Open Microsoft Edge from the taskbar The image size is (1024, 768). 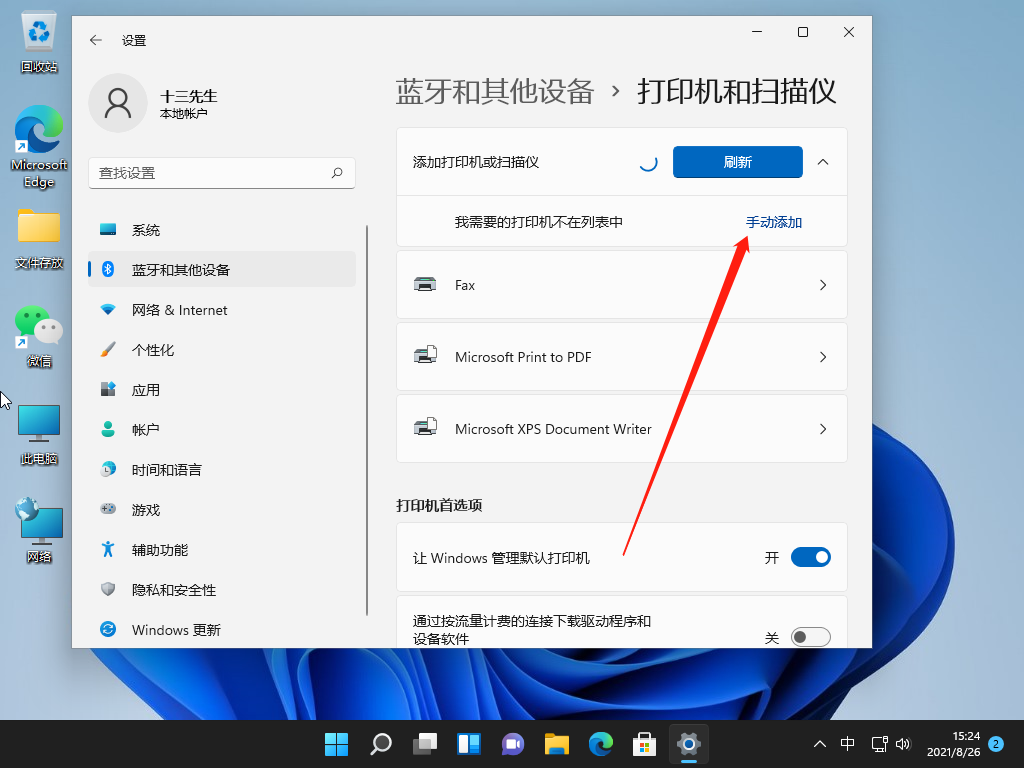point(600,744)
